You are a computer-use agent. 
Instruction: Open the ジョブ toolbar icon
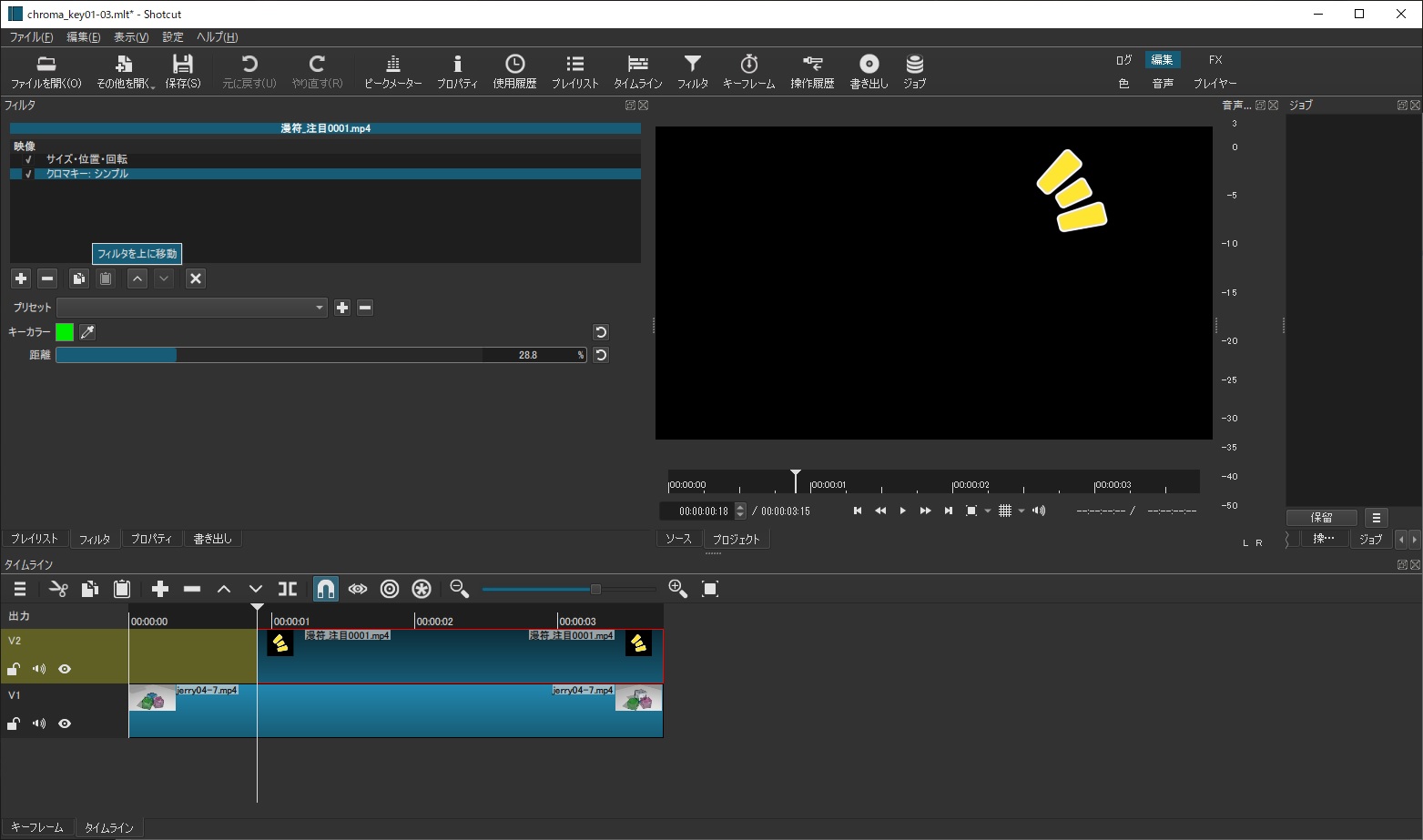pyautogui.click(x=915, y=72)
